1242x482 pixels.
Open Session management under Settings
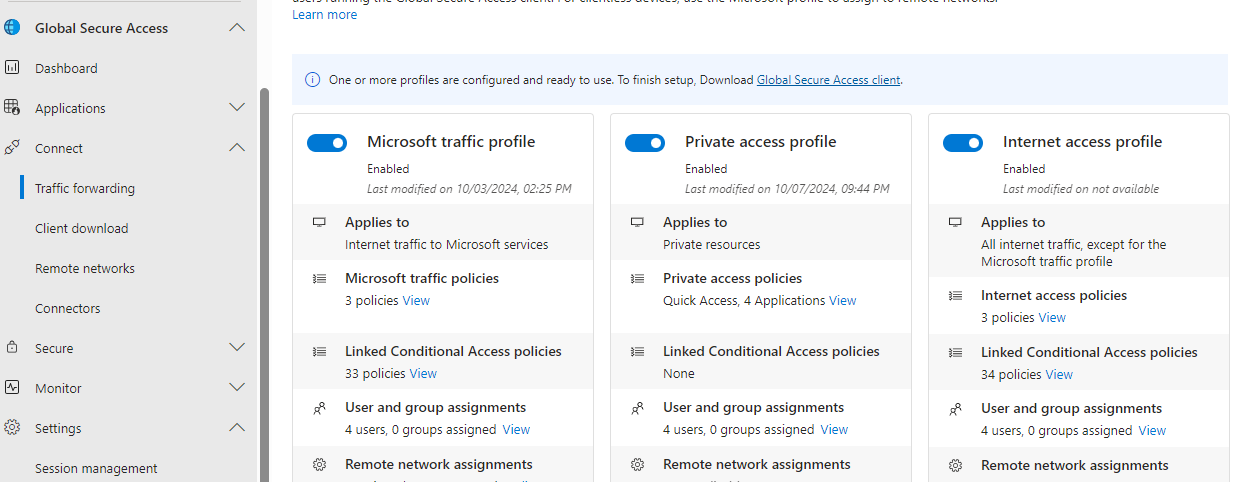pyautogui.click(x=96, y=468)
